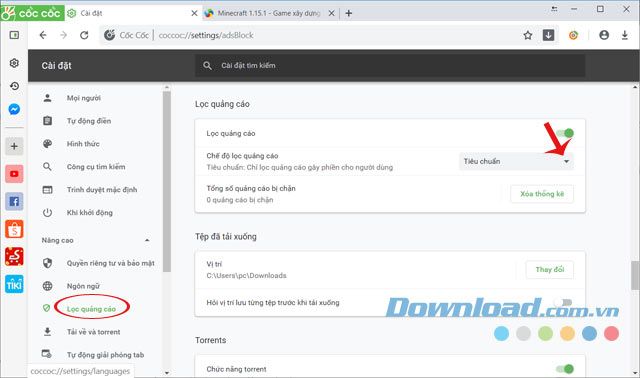Open the Tiêu chuẩn filter mode dropdown
This screenshot has height=378, width=640.
coord(516,161)
